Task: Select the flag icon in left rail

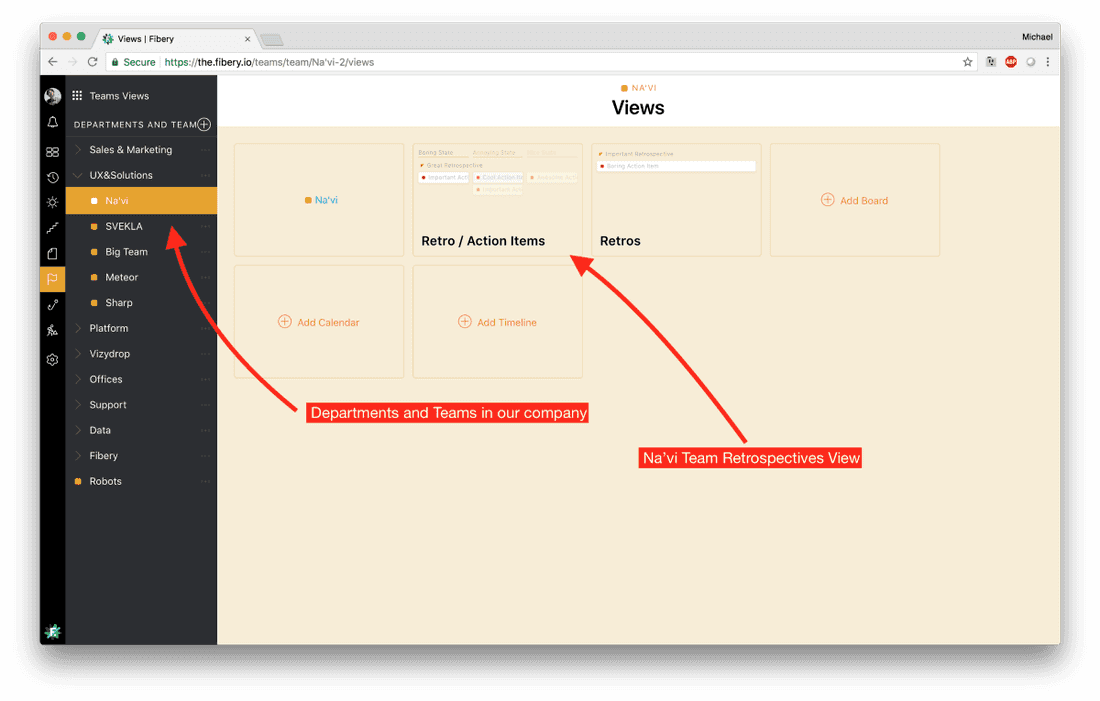Action: point(53,279)
